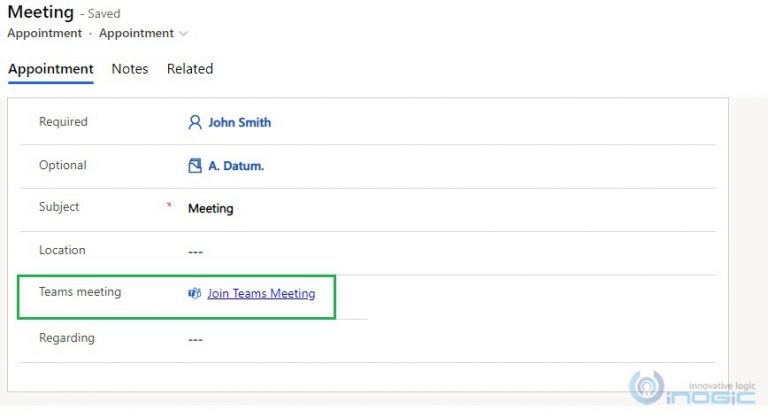Image resolution: width=768 pixels, height=418 pixels.
Task: Open the Related tab
Action: pyautogui.click(x=190, y=69)
